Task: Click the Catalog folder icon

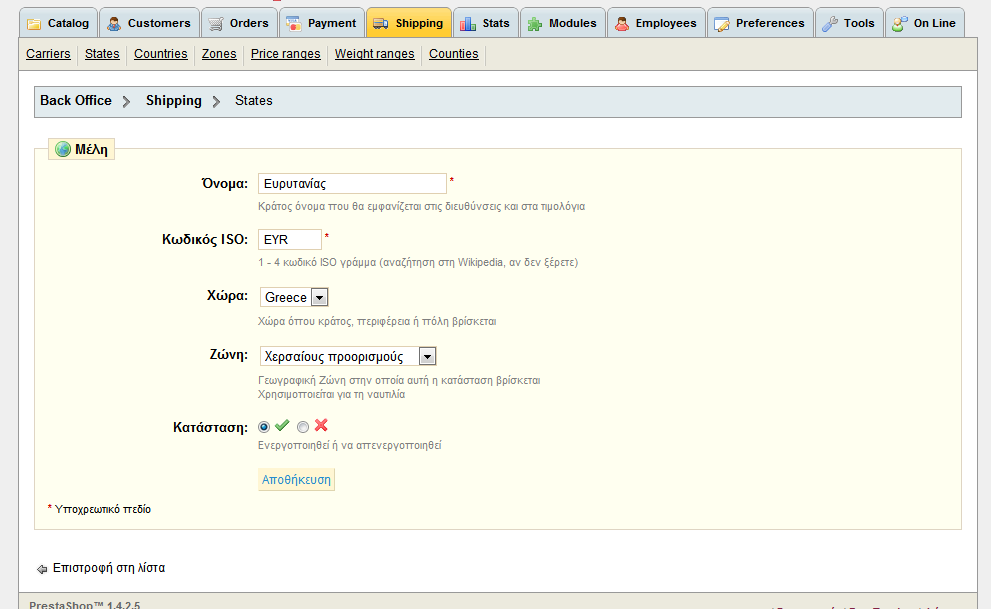Action: click(34, 24)
